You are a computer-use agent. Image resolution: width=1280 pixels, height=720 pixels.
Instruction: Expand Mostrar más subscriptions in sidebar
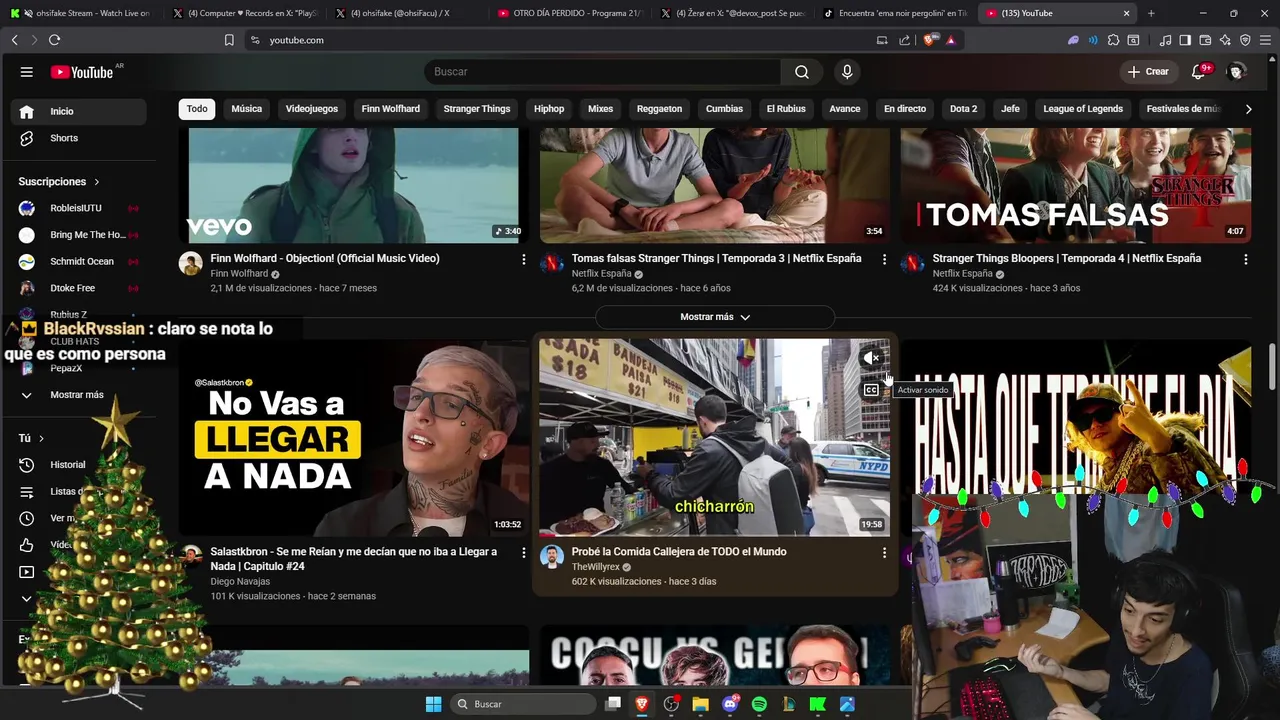[78, 395]
